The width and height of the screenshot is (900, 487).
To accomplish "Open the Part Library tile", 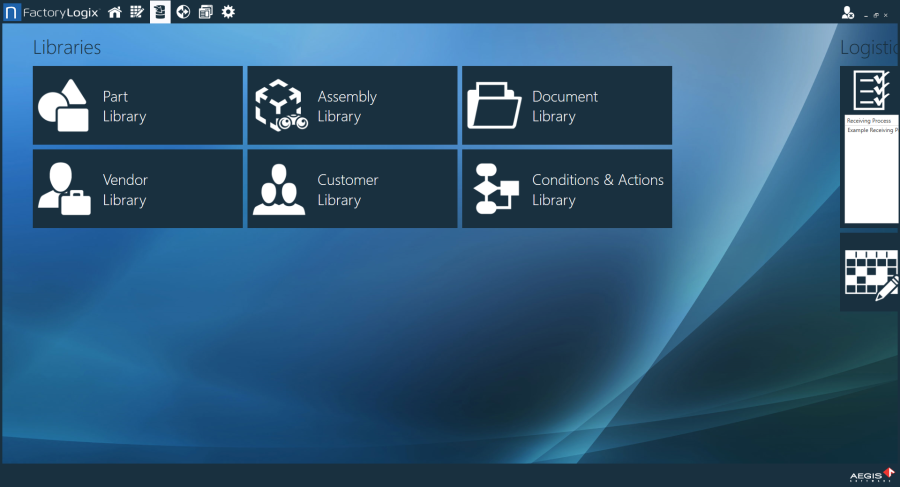I will tap(138, 106).
